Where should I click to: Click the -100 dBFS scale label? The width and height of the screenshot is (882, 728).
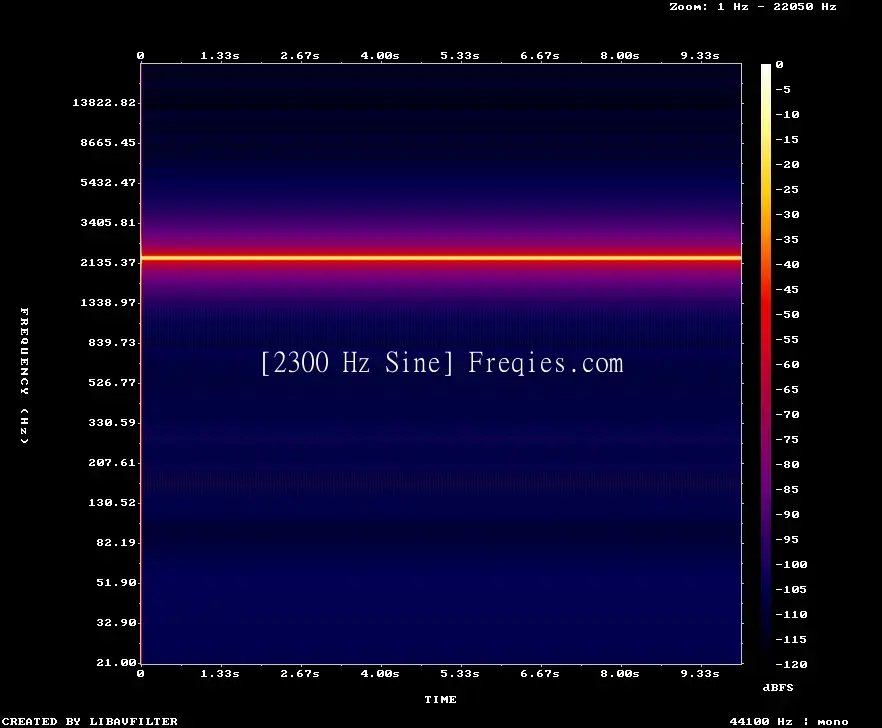tap(791, 564)
